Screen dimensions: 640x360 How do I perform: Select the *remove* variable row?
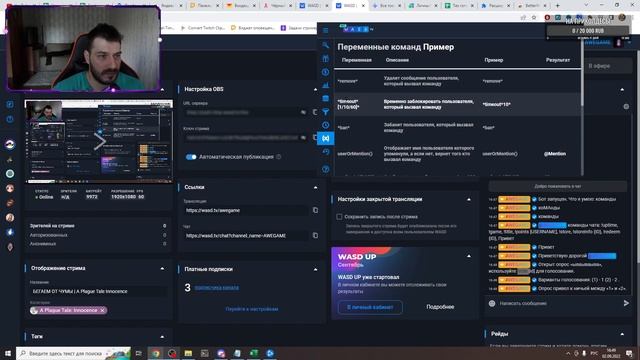click(457, 81)
